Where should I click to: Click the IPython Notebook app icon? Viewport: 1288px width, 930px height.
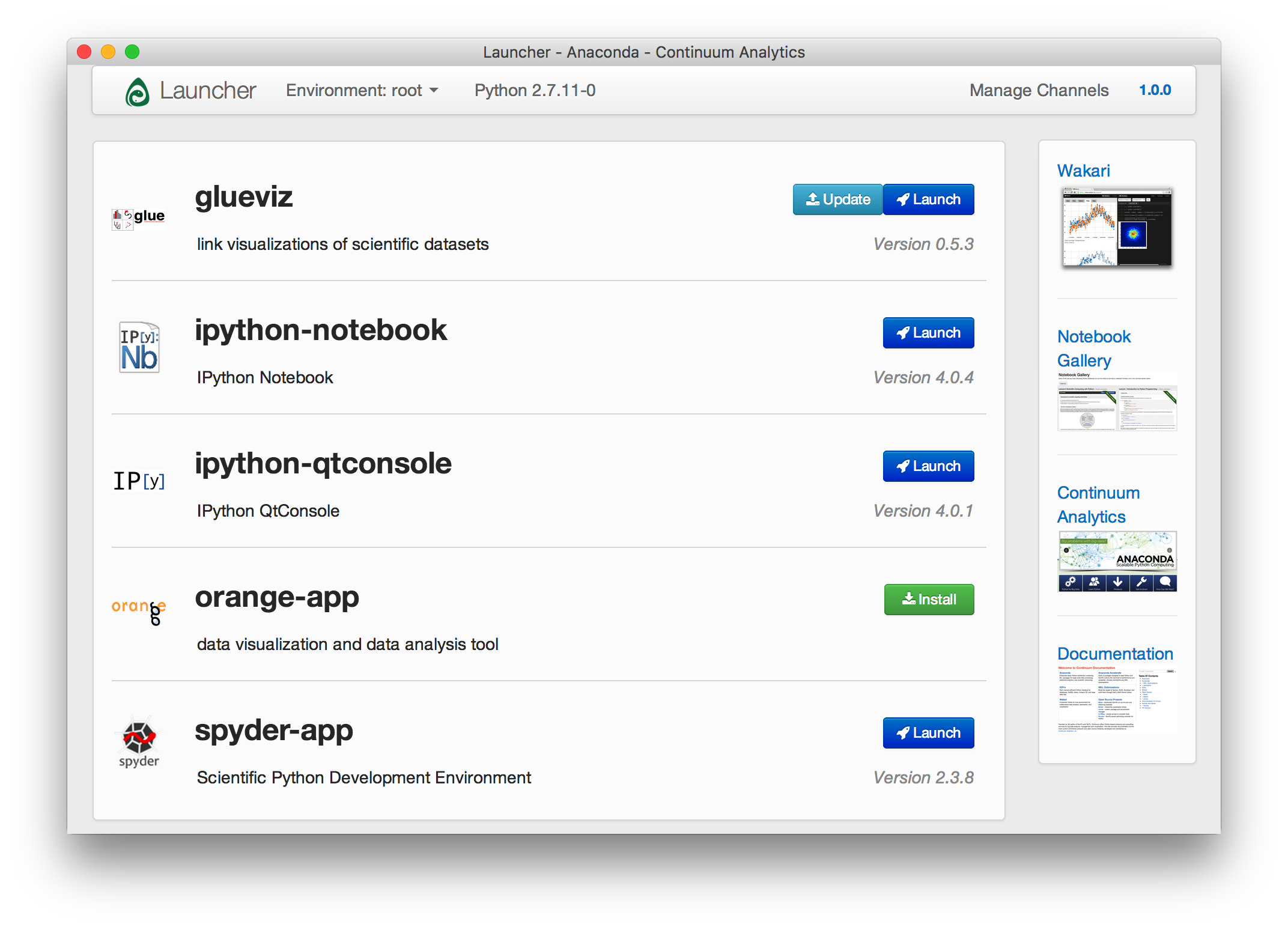pos(139,348)
